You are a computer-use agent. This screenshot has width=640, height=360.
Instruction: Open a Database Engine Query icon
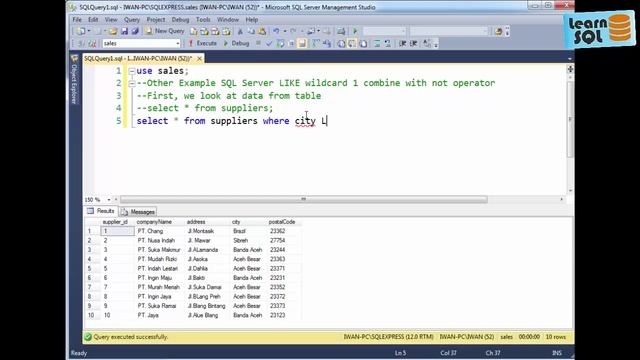pyautogui.click(x=193, y=31)
